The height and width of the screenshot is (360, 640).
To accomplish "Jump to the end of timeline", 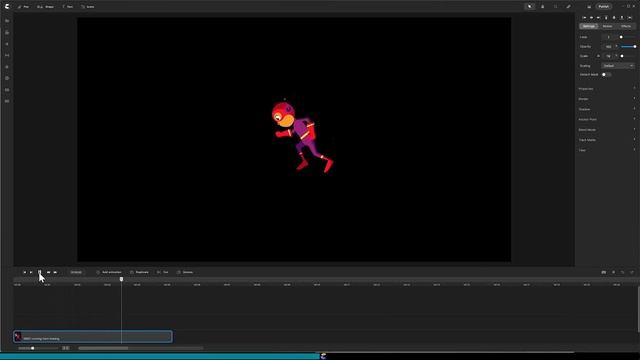I will point(55,272).
